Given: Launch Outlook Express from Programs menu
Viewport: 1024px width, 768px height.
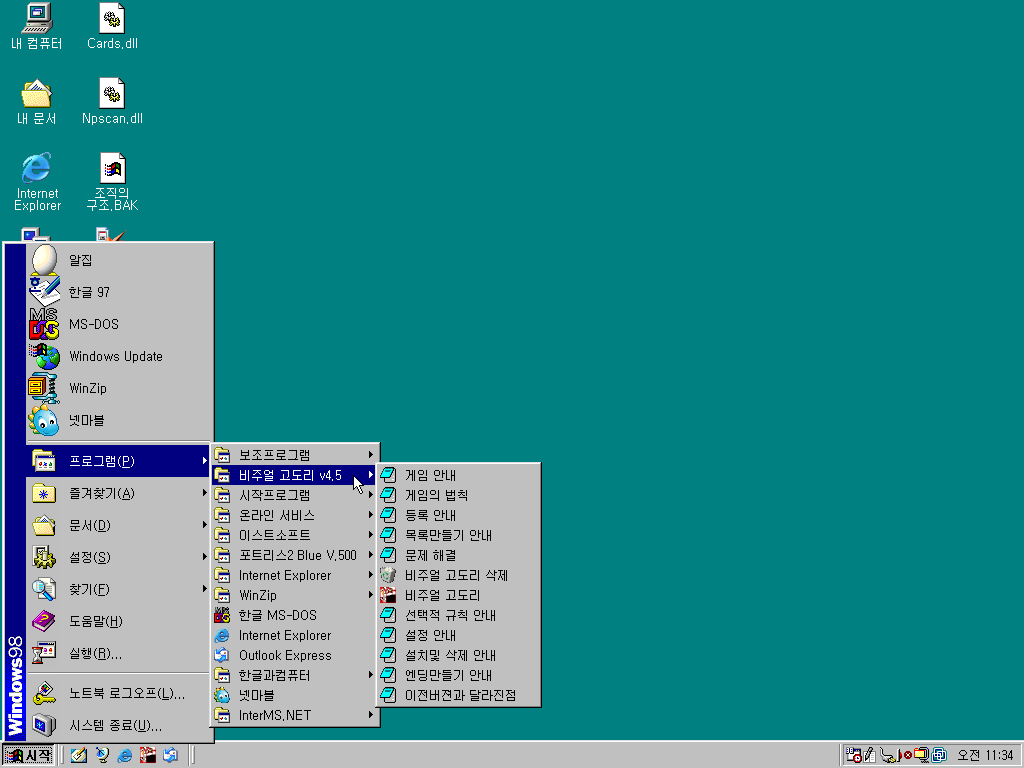Looking at the screenshot, I should tap(295, 655).
